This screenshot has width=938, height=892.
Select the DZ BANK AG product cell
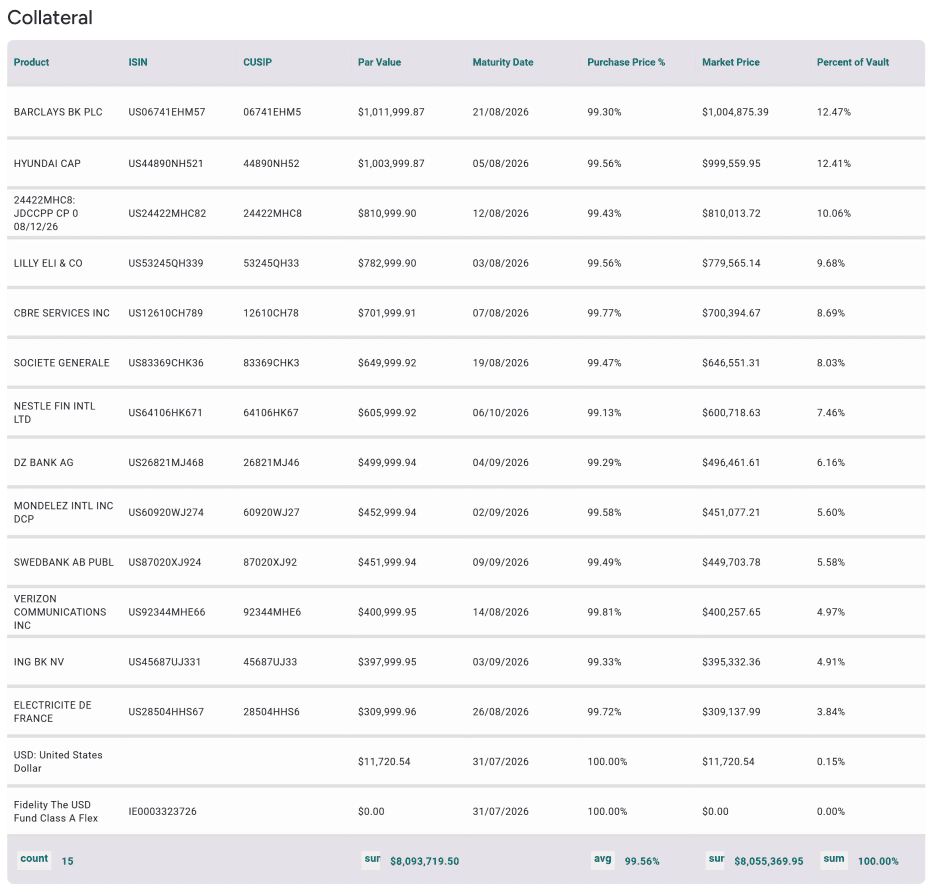[43, 463]
